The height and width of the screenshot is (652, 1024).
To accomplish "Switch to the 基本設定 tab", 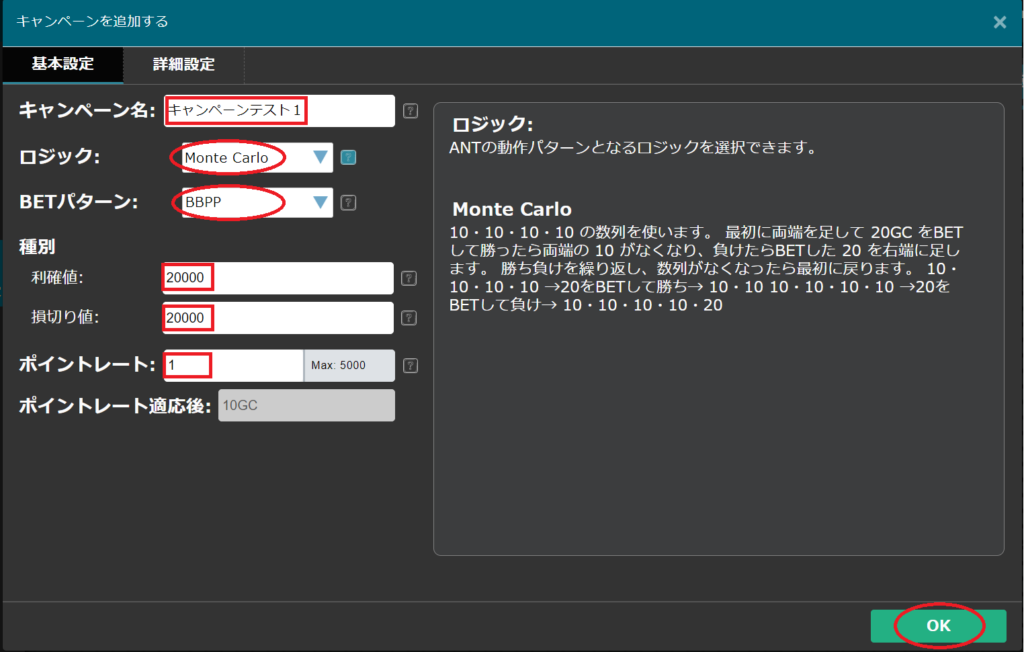I will click(63, 64).
